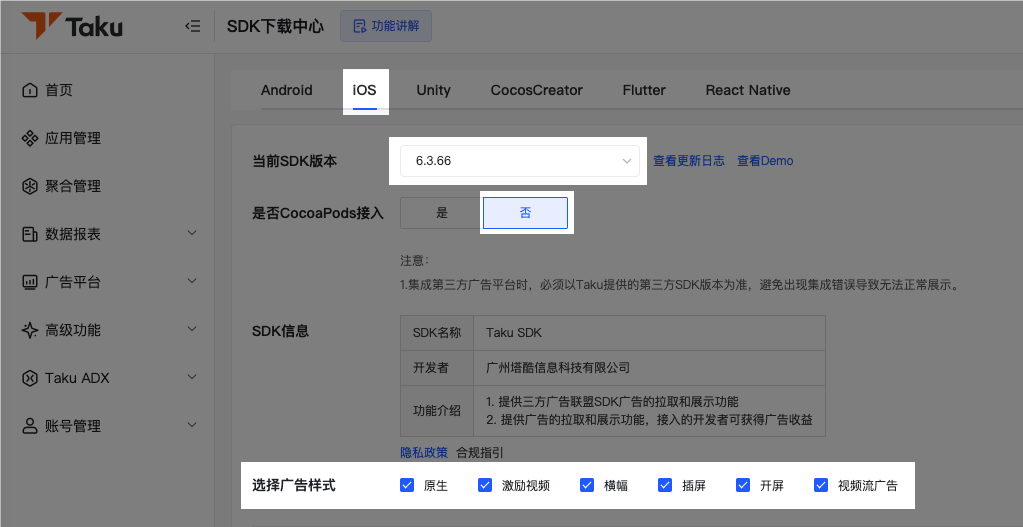This screenshot has width=1023, height=527.
Task: Open the 查看更新日志 link
Action: (x=689, y=160)
